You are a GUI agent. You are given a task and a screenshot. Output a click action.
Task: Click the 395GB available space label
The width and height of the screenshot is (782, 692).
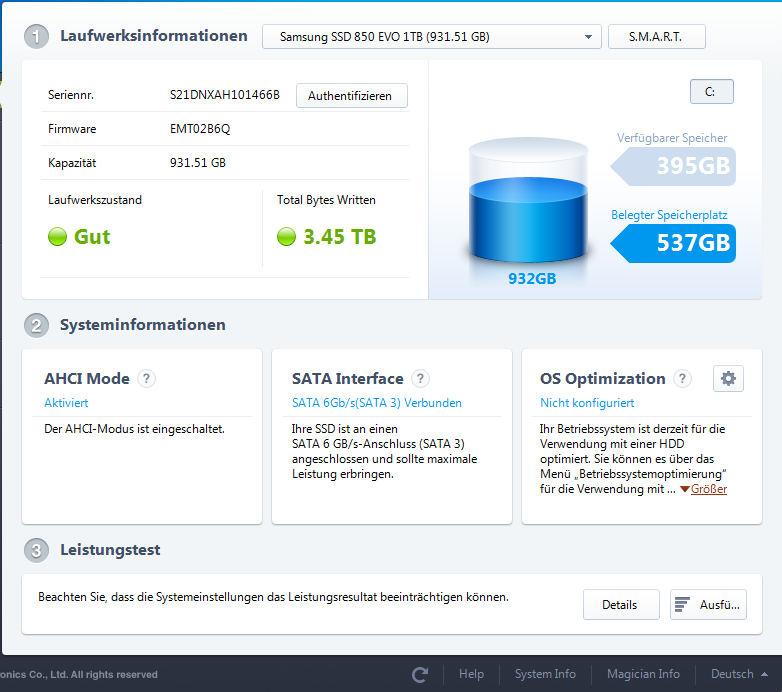pos(673,166)
